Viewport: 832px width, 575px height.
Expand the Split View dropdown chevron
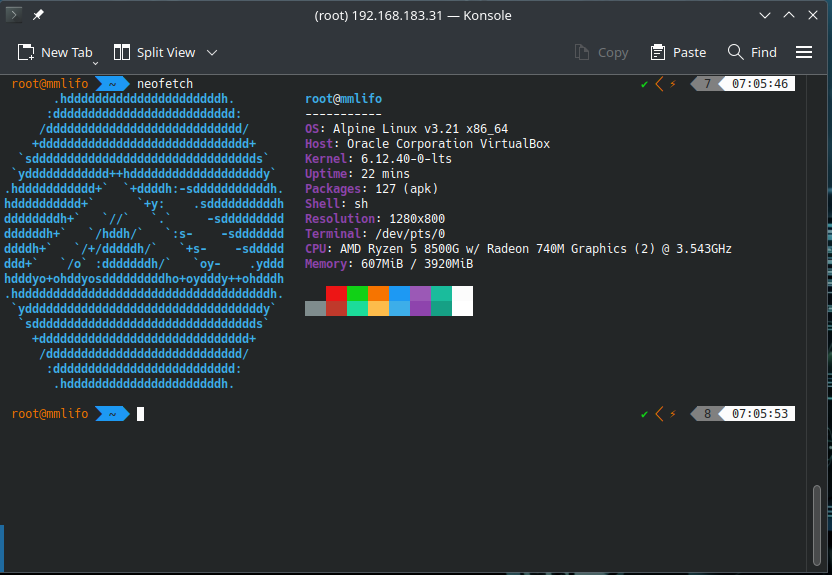pyautogui.click(x=212, y=52)
